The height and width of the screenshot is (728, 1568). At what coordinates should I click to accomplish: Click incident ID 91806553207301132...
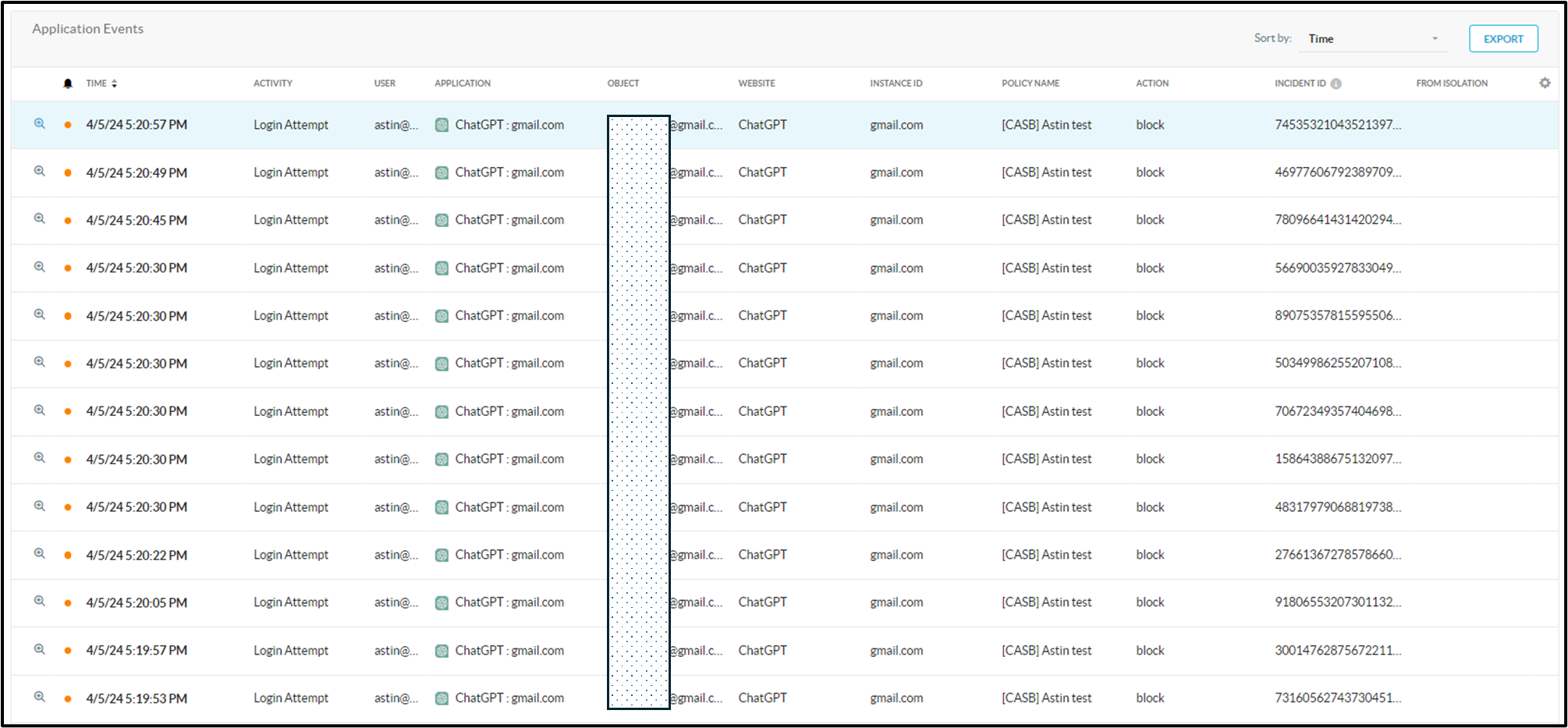click(x=1338, y=602)
